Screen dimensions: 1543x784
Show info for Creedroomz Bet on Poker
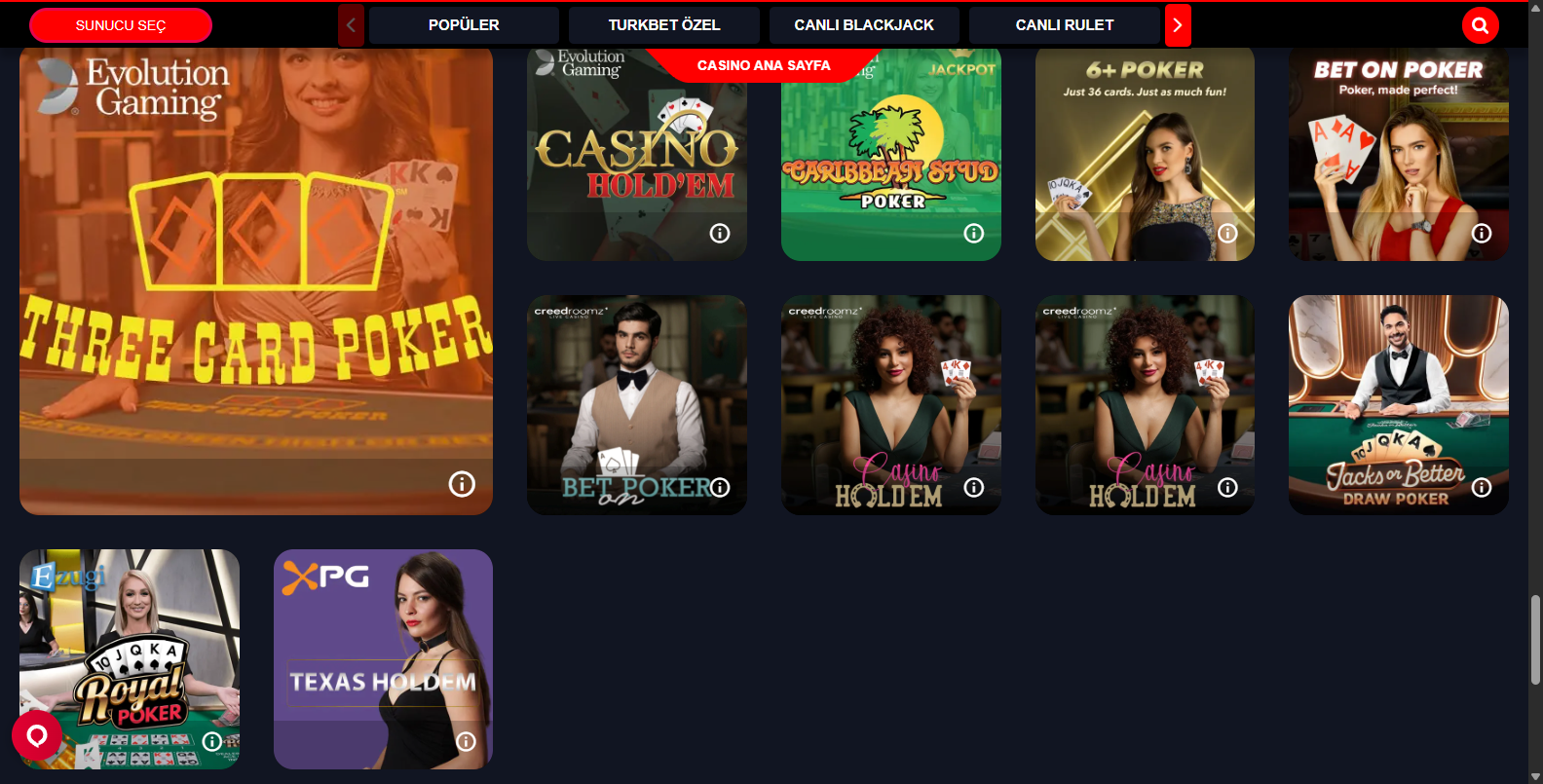click(x=720, y=488)
